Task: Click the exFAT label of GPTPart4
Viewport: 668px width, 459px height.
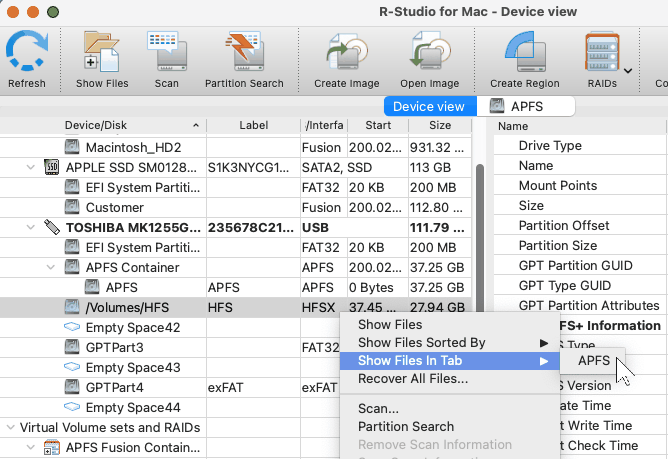Action: coord(225,388)
